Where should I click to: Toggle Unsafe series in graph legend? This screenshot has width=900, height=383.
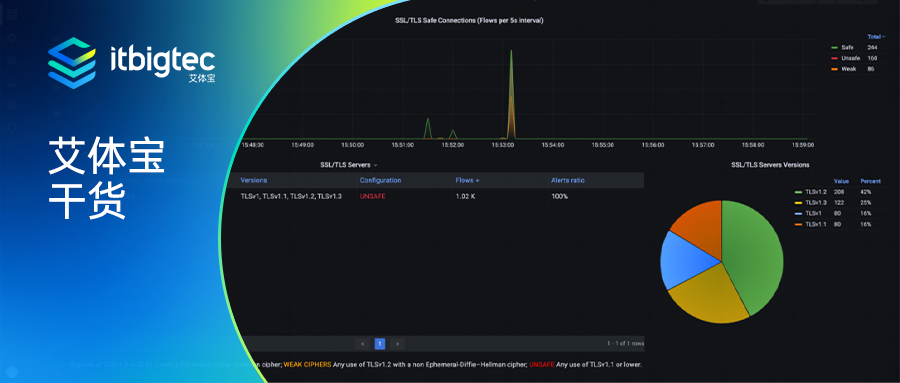click(x=850, y=58)
